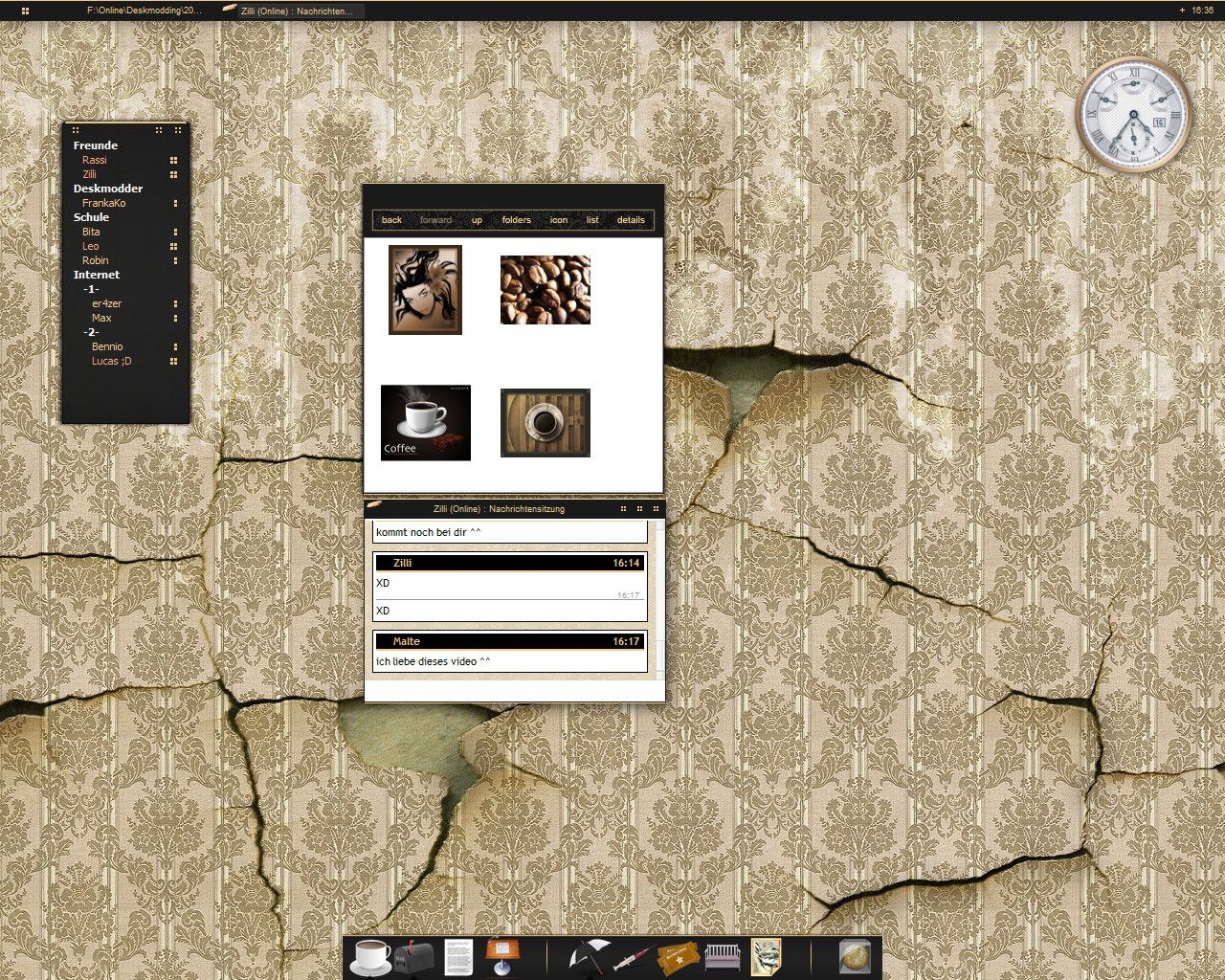Click the park bench dock icon
Viewport: 1225px width, 980px height.
(x=723, y=956)
